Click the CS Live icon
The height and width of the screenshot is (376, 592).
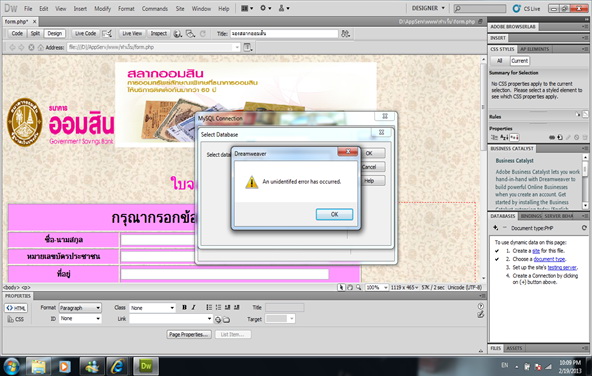point(516,8)
